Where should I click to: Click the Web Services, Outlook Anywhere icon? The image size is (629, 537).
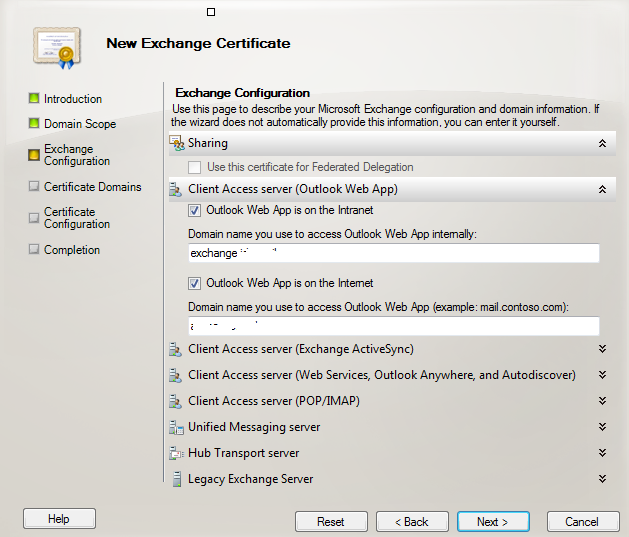click(175, 375)
